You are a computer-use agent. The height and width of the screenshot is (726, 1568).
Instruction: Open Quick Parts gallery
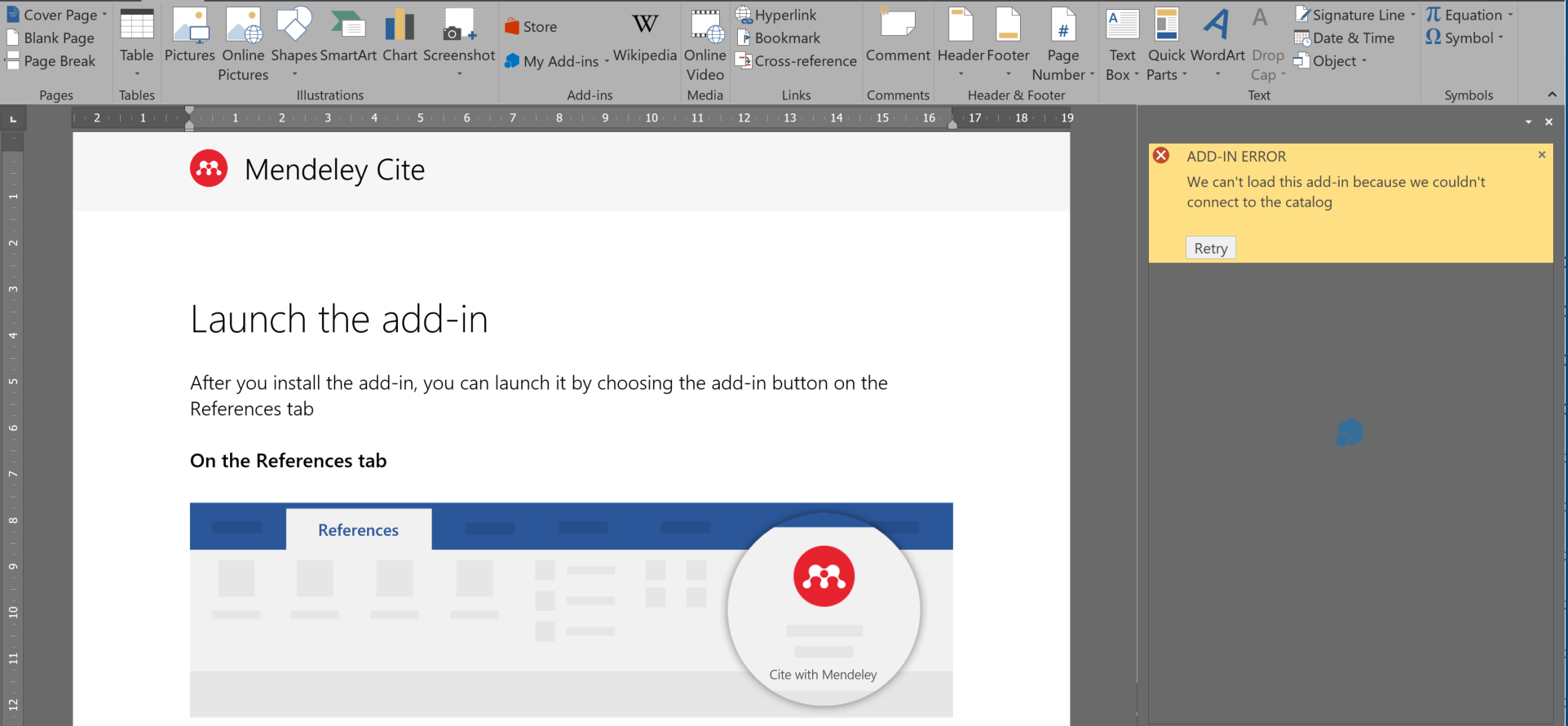coord(1167,44)
